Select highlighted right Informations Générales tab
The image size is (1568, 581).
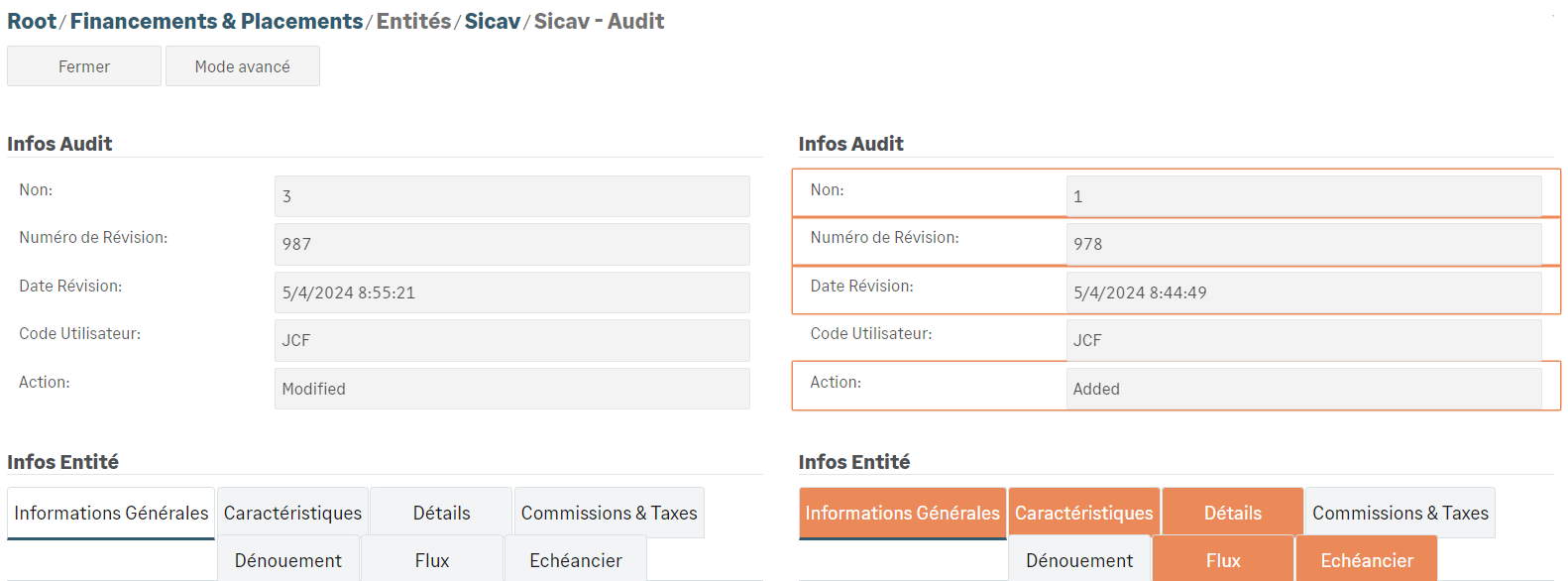coord(902,513)
